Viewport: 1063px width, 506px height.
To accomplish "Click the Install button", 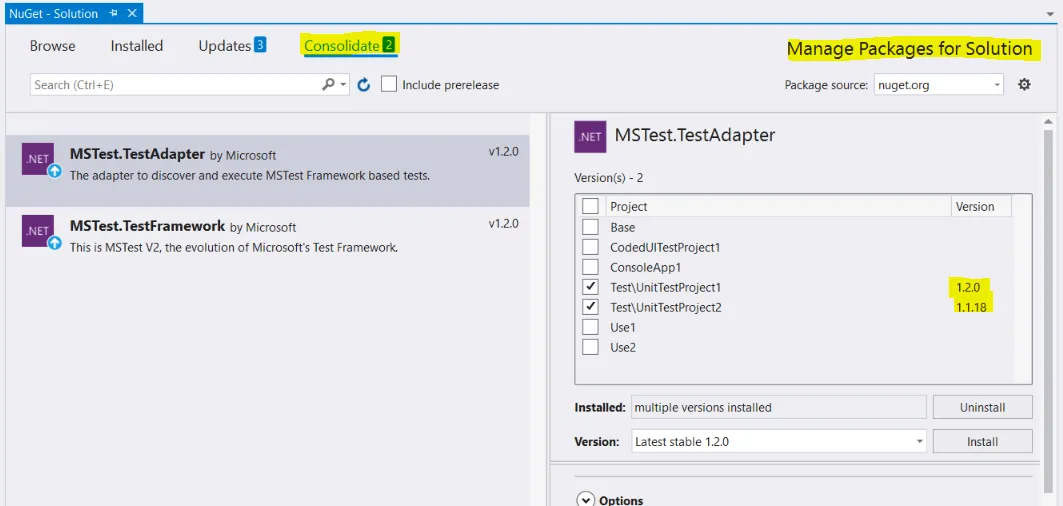I will (x=982, y=442).
